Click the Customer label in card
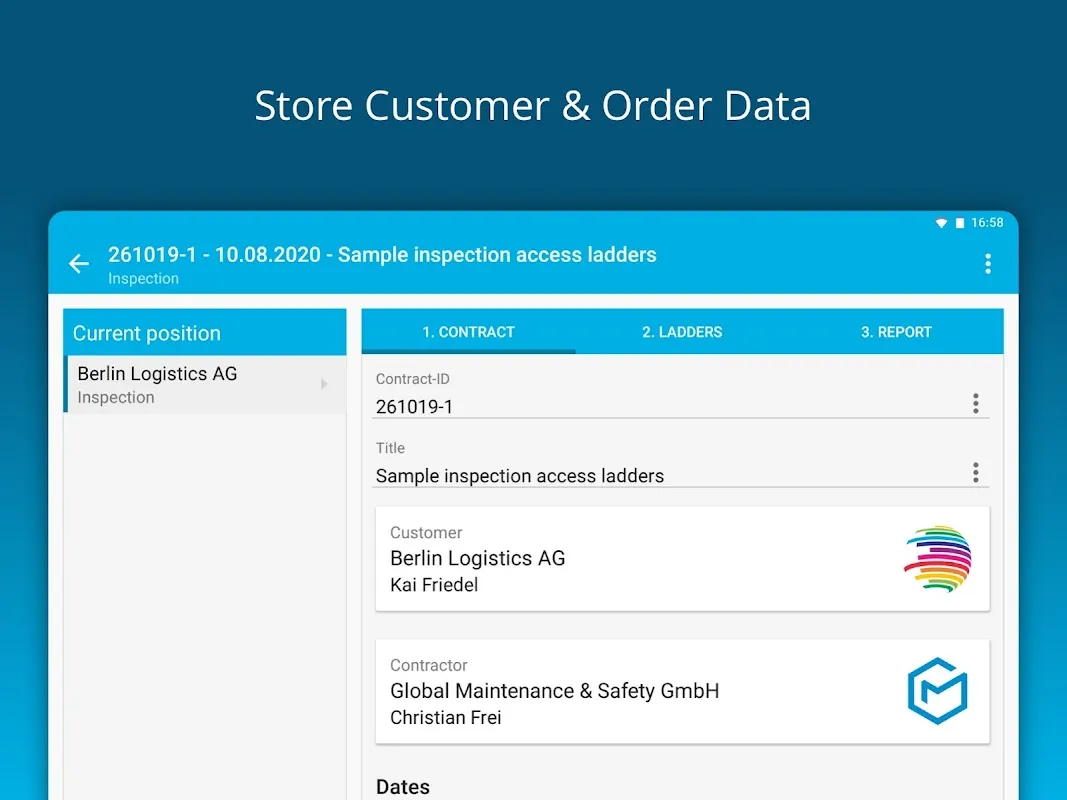The image size is (1067, 800). 426,533
